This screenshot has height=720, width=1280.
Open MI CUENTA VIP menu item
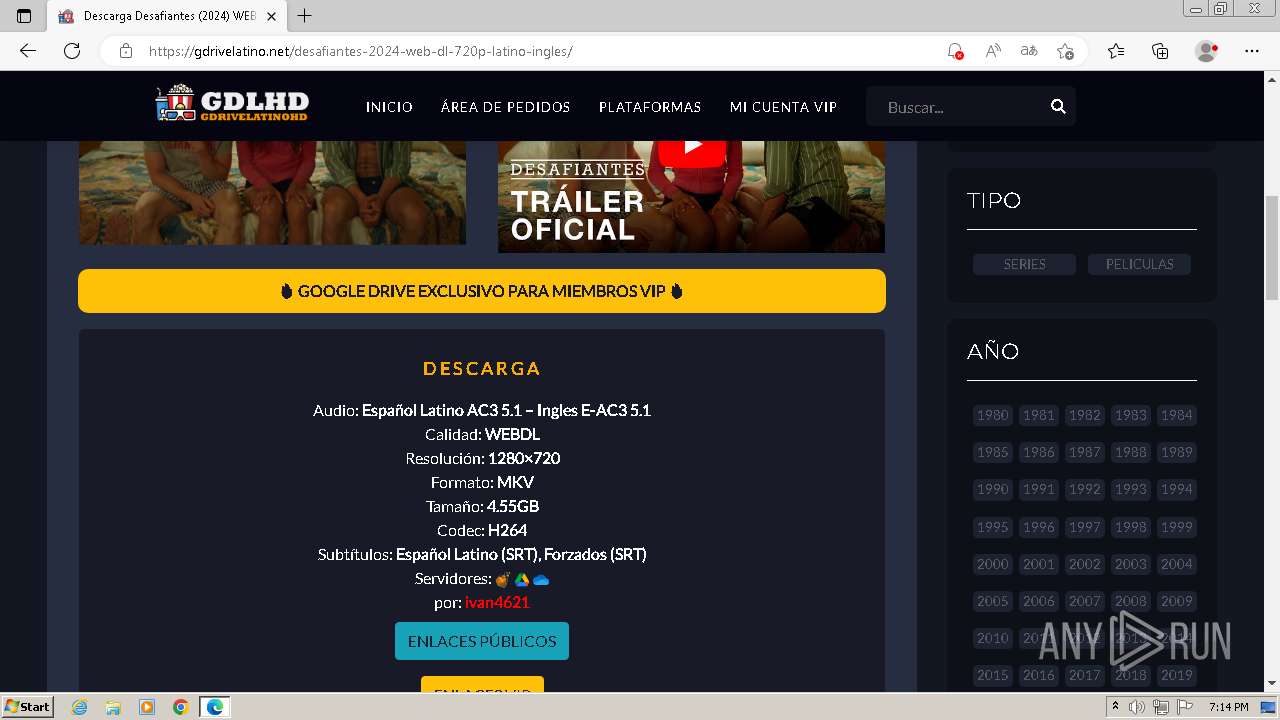783,107
